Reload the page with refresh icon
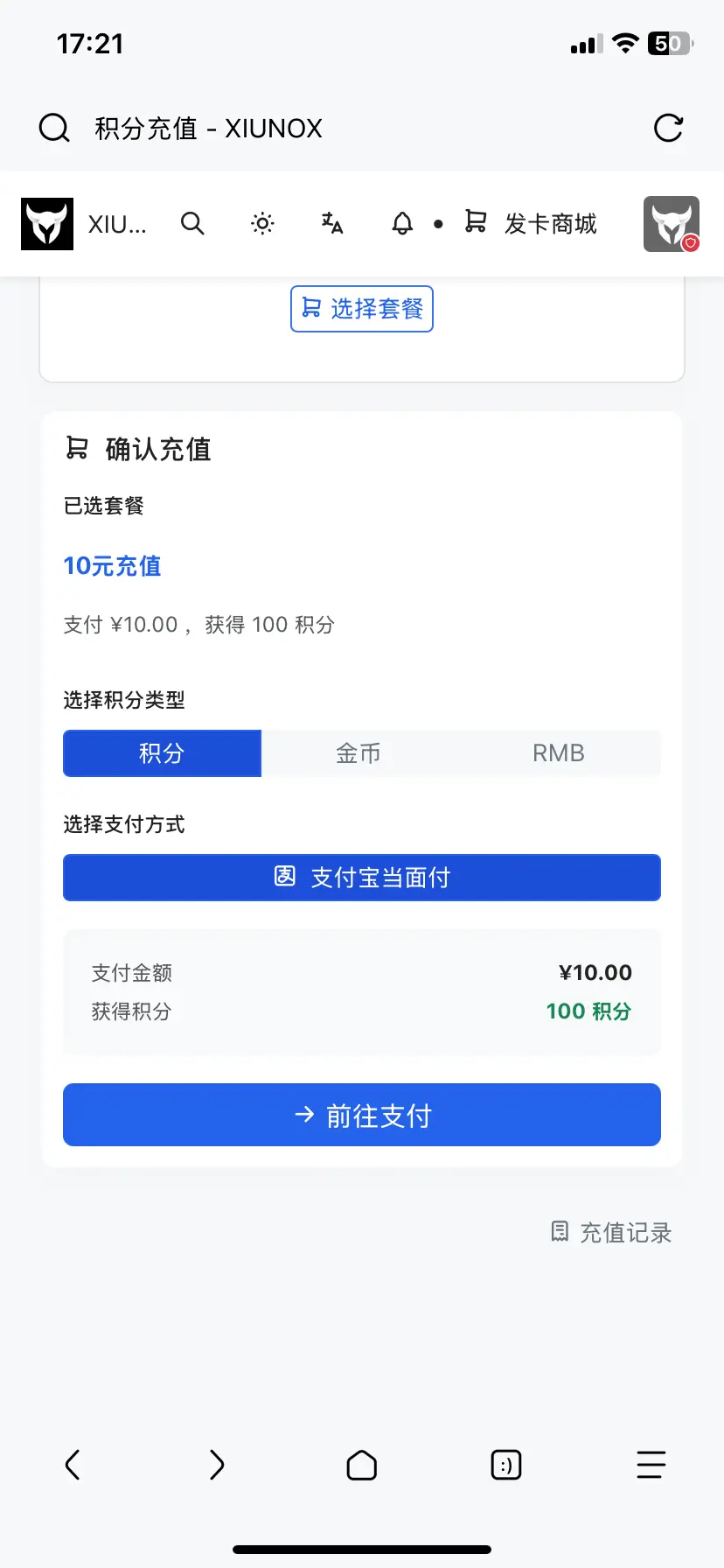 tap(669, 128)
